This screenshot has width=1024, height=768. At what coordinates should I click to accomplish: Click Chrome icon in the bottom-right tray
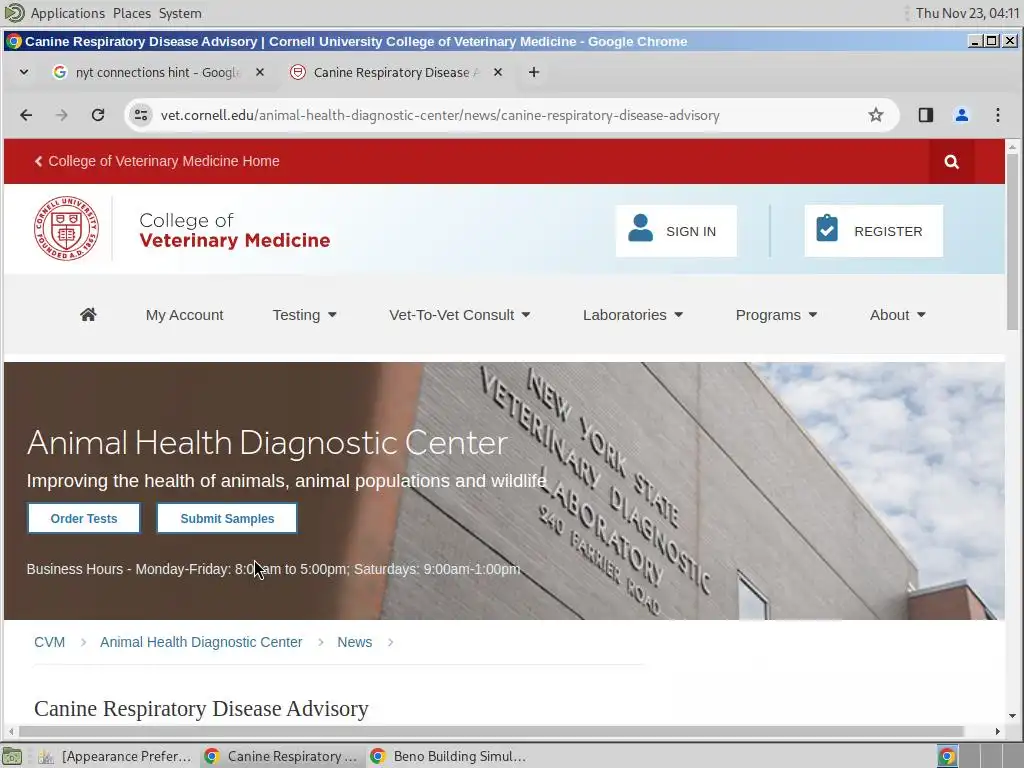[x=947, y=757]
